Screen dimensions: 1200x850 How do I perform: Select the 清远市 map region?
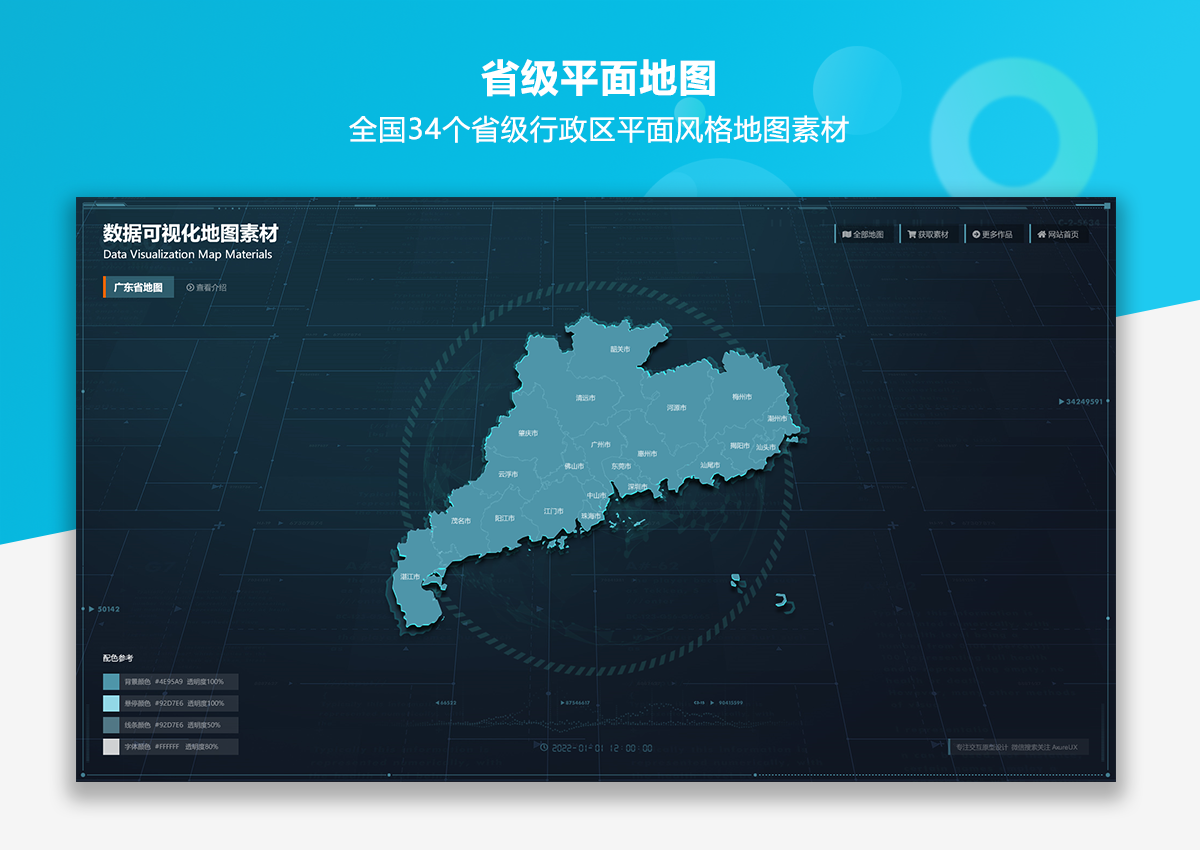[585, 398]
